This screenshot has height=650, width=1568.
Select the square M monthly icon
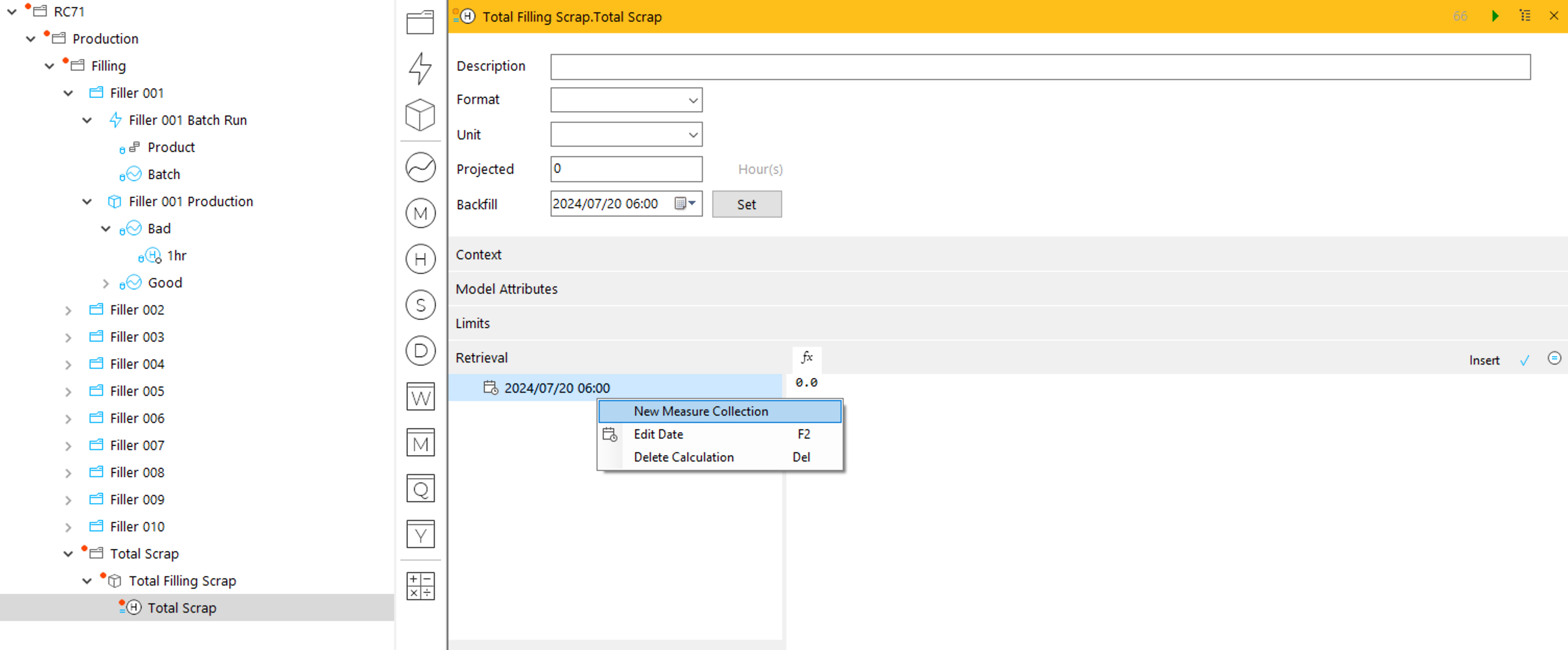[x=420, y=443]
